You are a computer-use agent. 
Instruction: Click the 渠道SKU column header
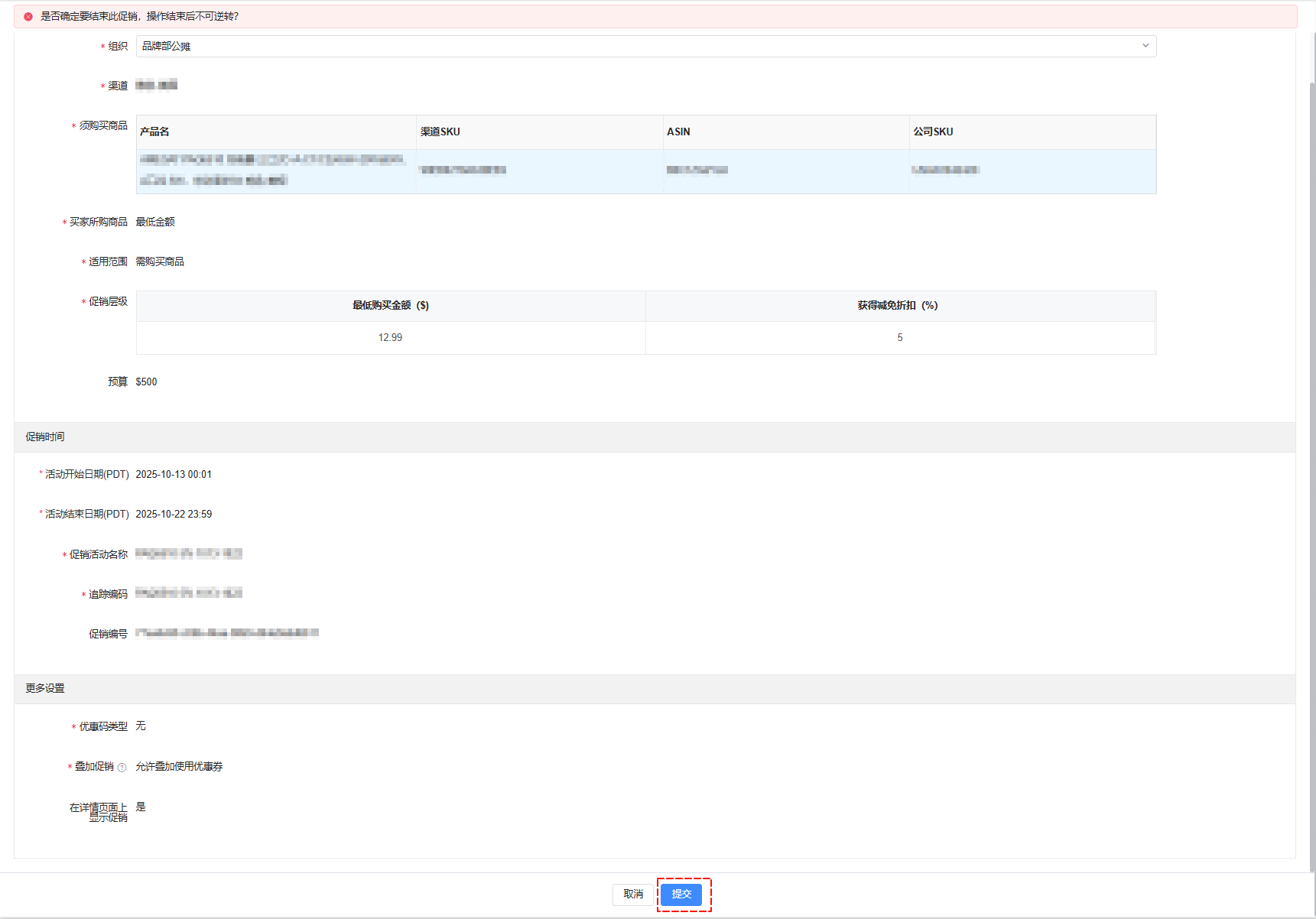(440, 132)
